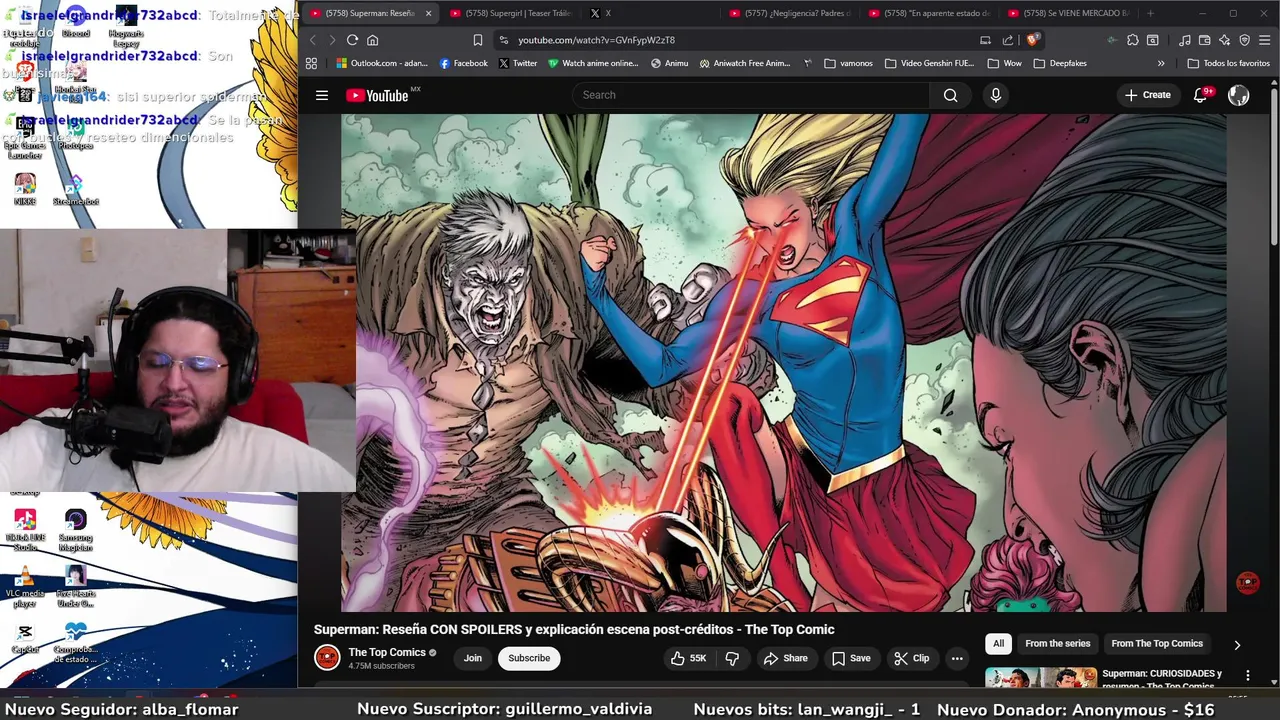This screenshot has width=1280, height=720.
Task: Open the browser main menu
Action: tap(1265, 40)
